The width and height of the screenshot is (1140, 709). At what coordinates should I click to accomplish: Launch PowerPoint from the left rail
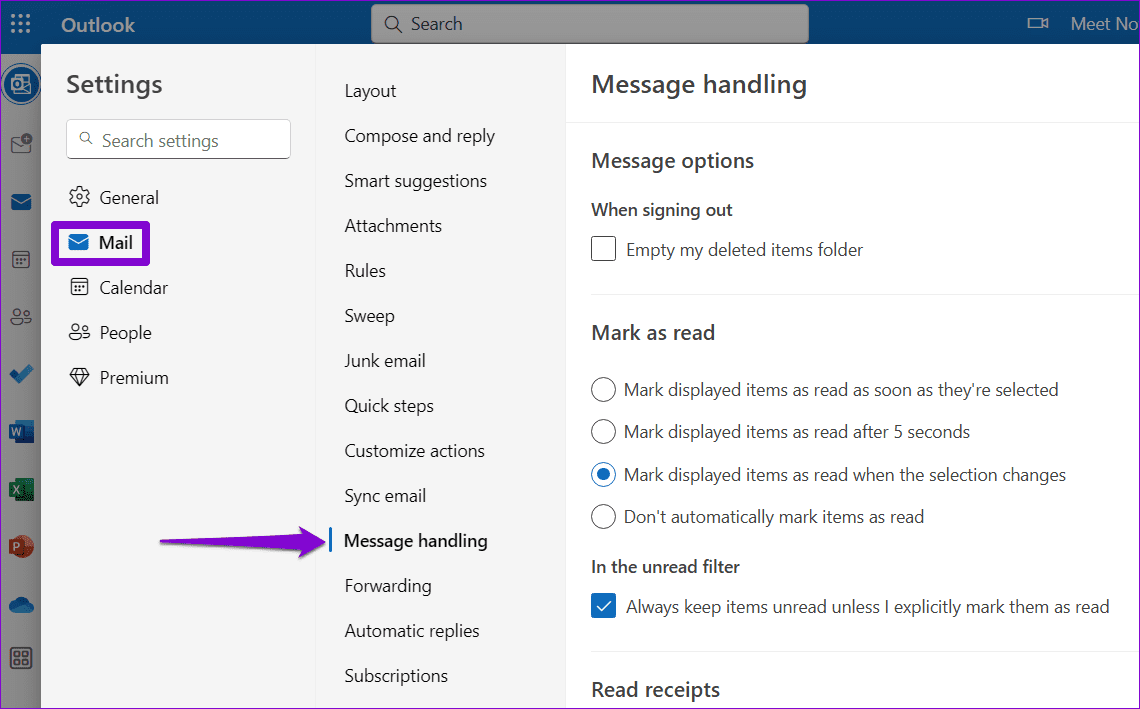(x=21, y=546)
